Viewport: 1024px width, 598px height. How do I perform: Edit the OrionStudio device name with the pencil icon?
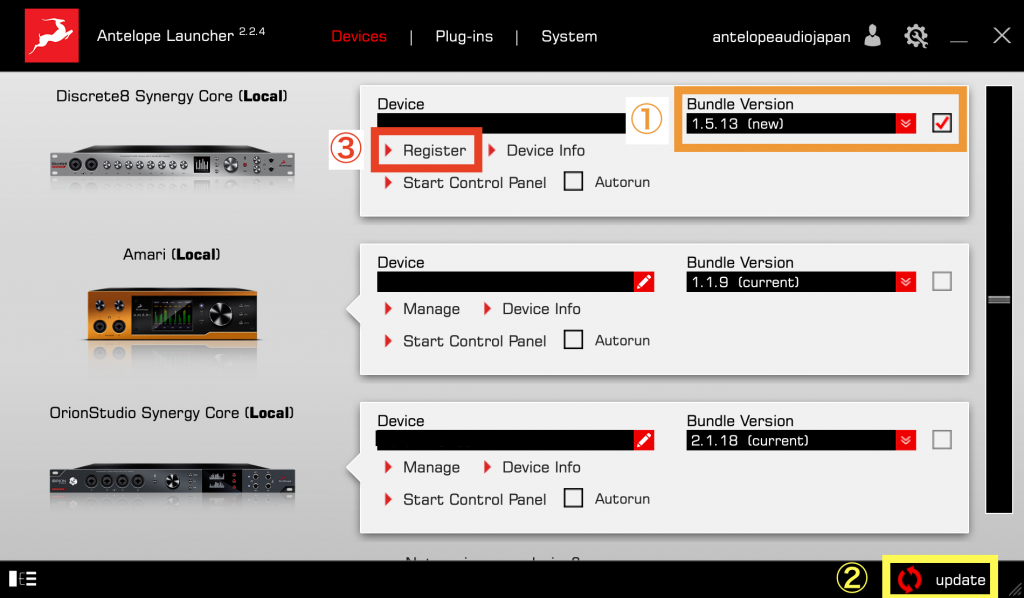click(644, 440)
